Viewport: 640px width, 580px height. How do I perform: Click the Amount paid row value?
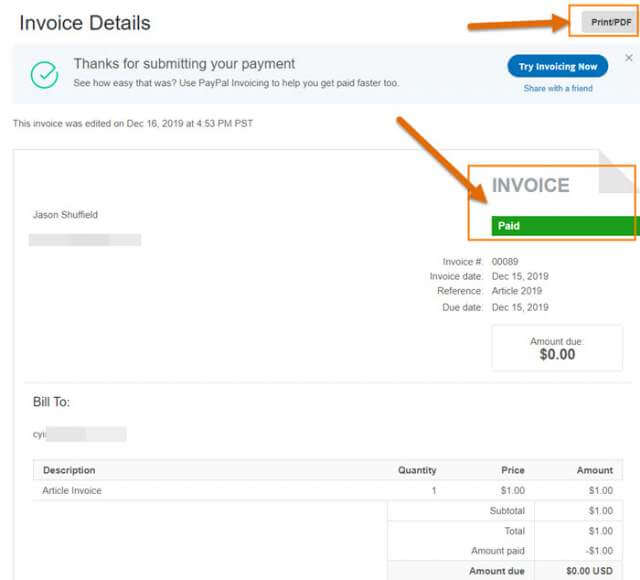[x=599, y=551]
